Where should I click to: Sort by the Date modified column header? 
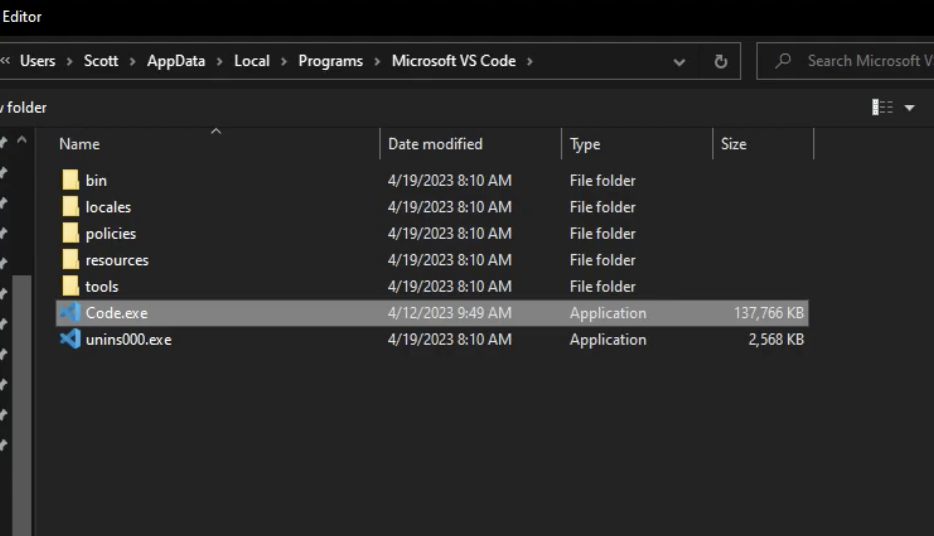click(435, 144)
